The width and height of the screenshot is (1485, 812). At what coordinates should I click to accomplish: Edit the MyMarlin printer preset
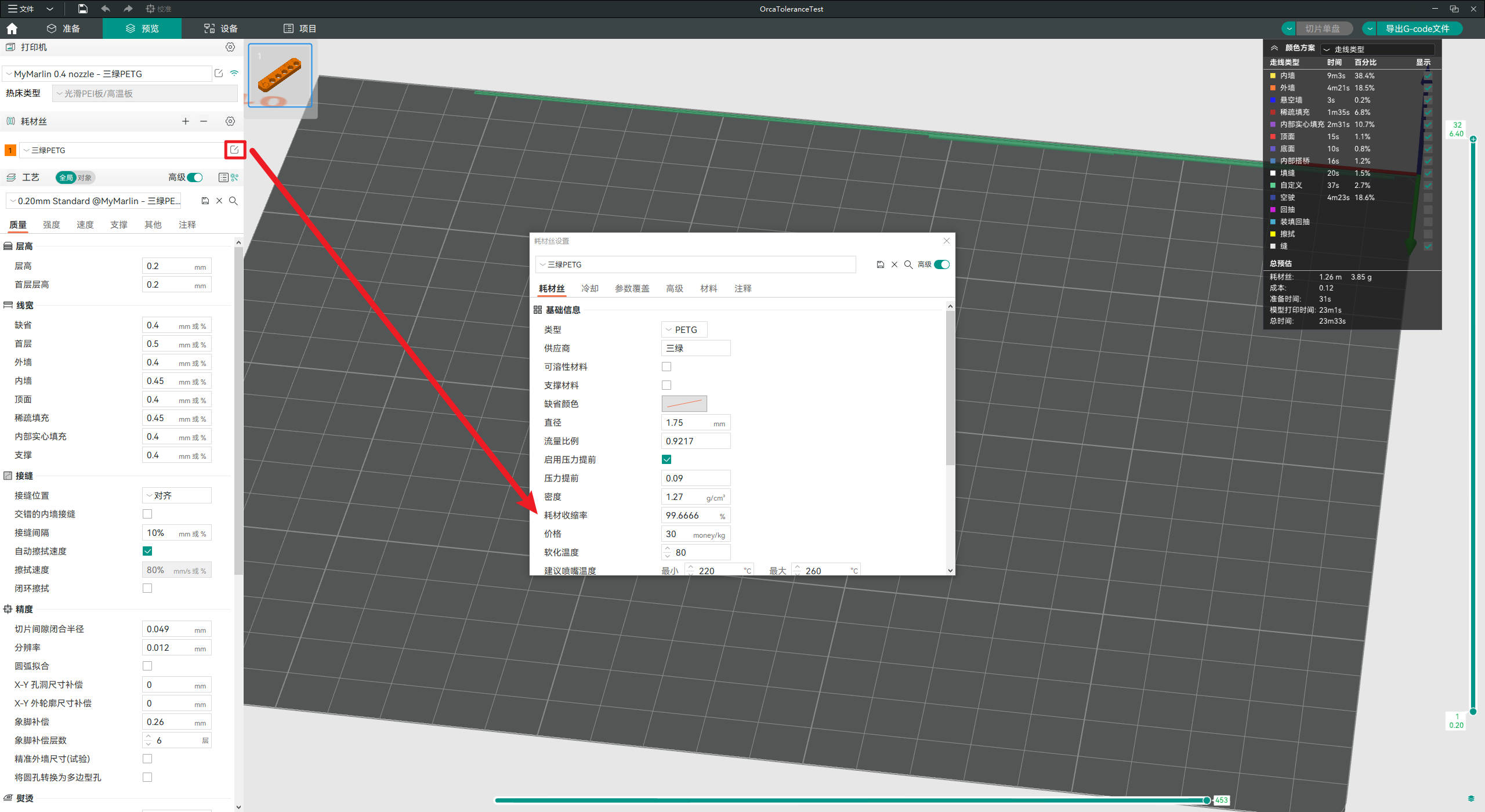tap(219, 74)
